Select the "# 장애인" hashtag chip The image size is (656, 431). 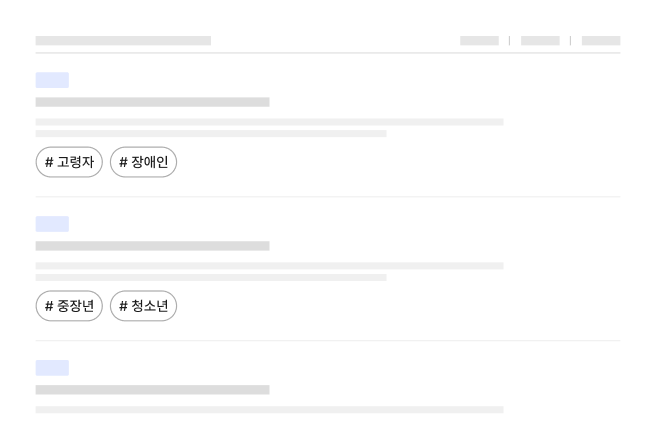click(143, 162)
